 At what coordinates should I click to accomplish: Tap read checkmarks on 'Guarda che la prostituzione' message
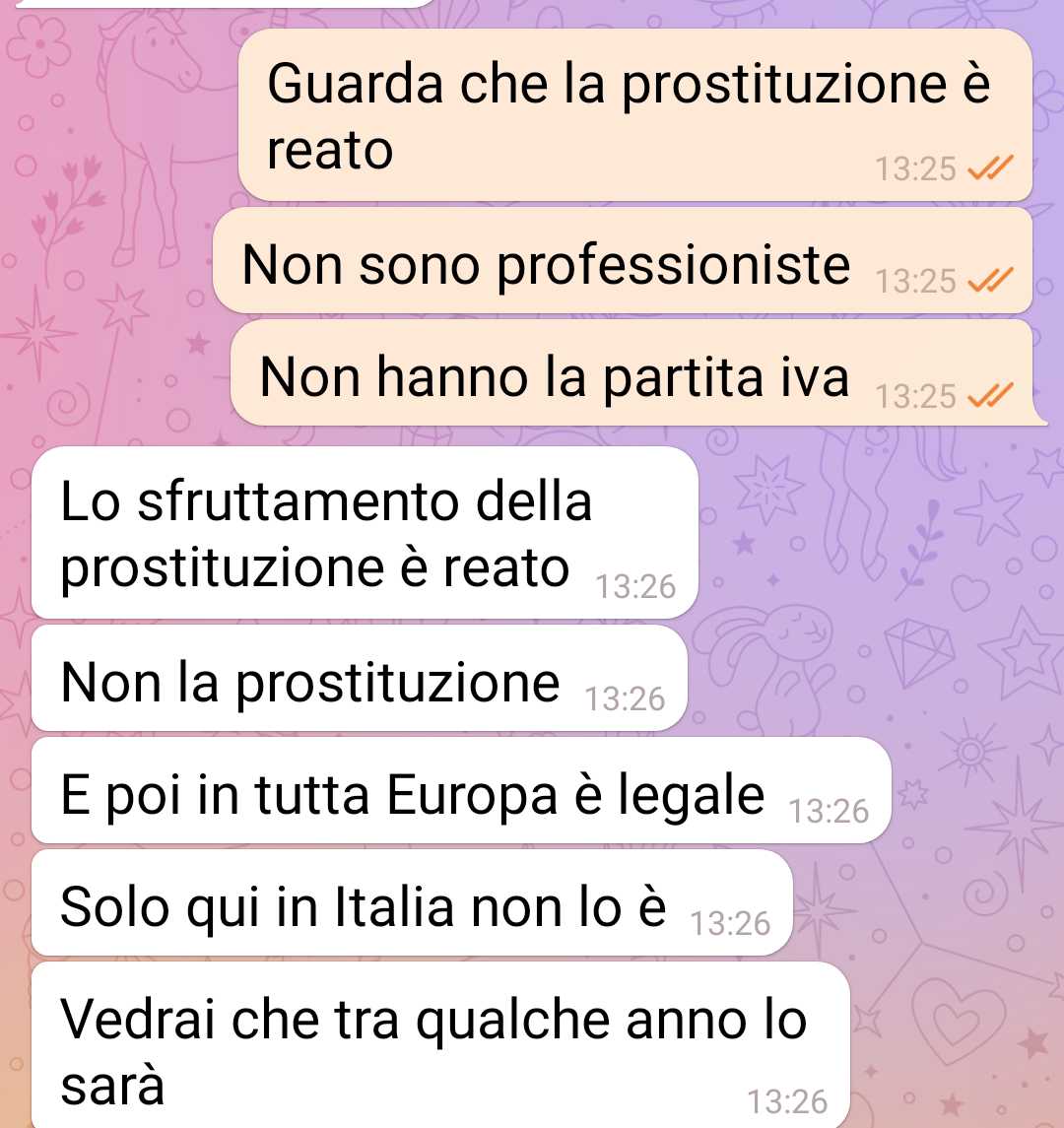990,167
